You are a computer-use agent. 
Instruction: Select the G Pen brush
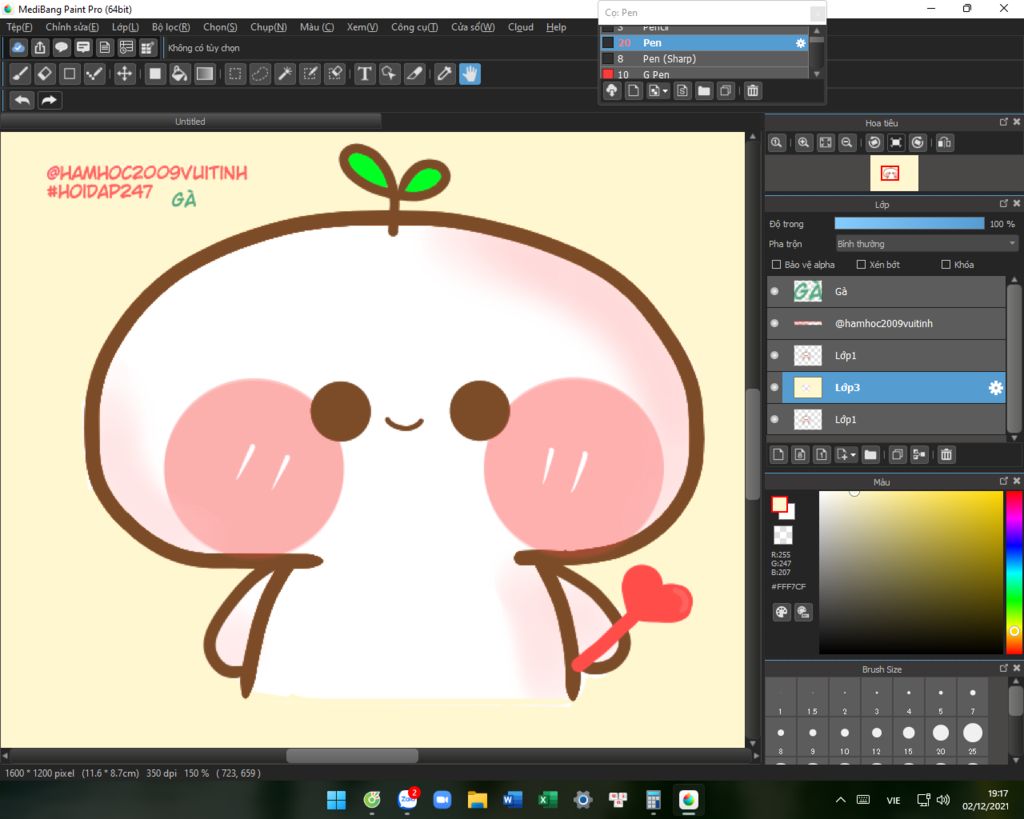click(704, 74)
